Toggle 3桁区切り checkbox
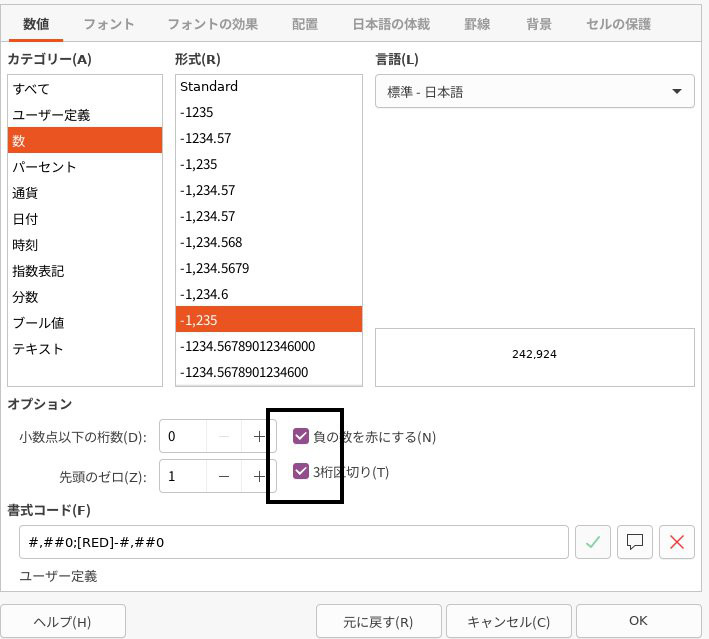The image size is (709, 639). coord(301,471)
